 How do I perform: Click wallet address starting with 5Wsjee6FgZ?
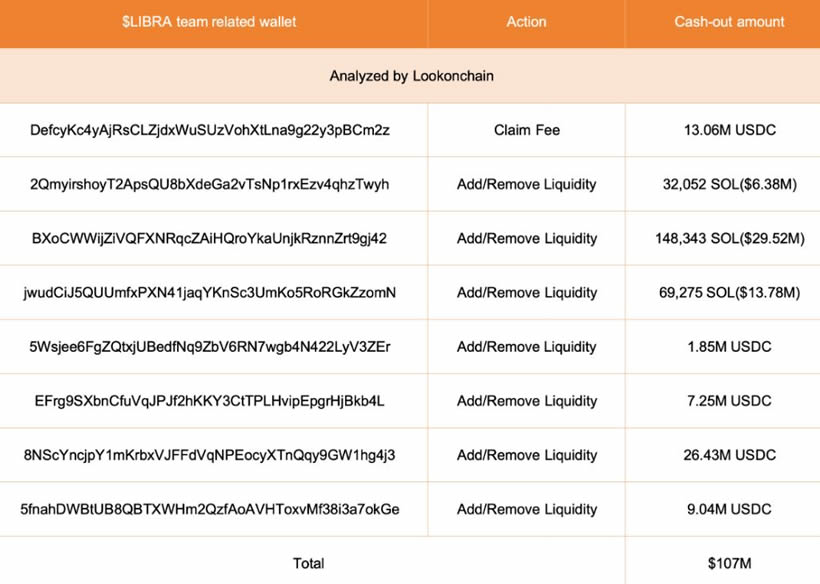click(x=210, y=347)
